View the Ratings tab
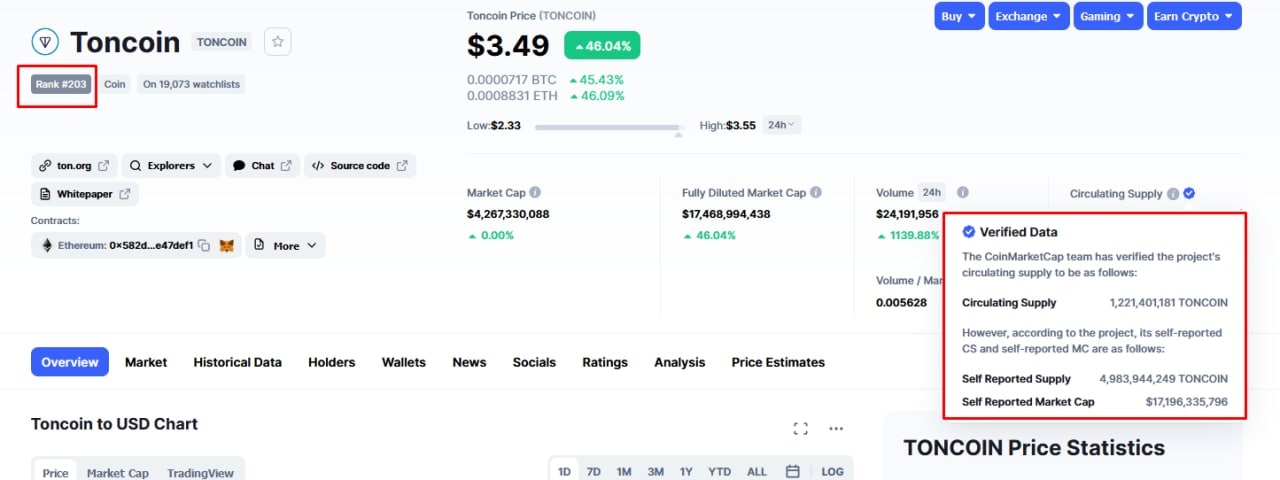The image size is (1280, 480). pyautogui.click(x=605, y=362)
